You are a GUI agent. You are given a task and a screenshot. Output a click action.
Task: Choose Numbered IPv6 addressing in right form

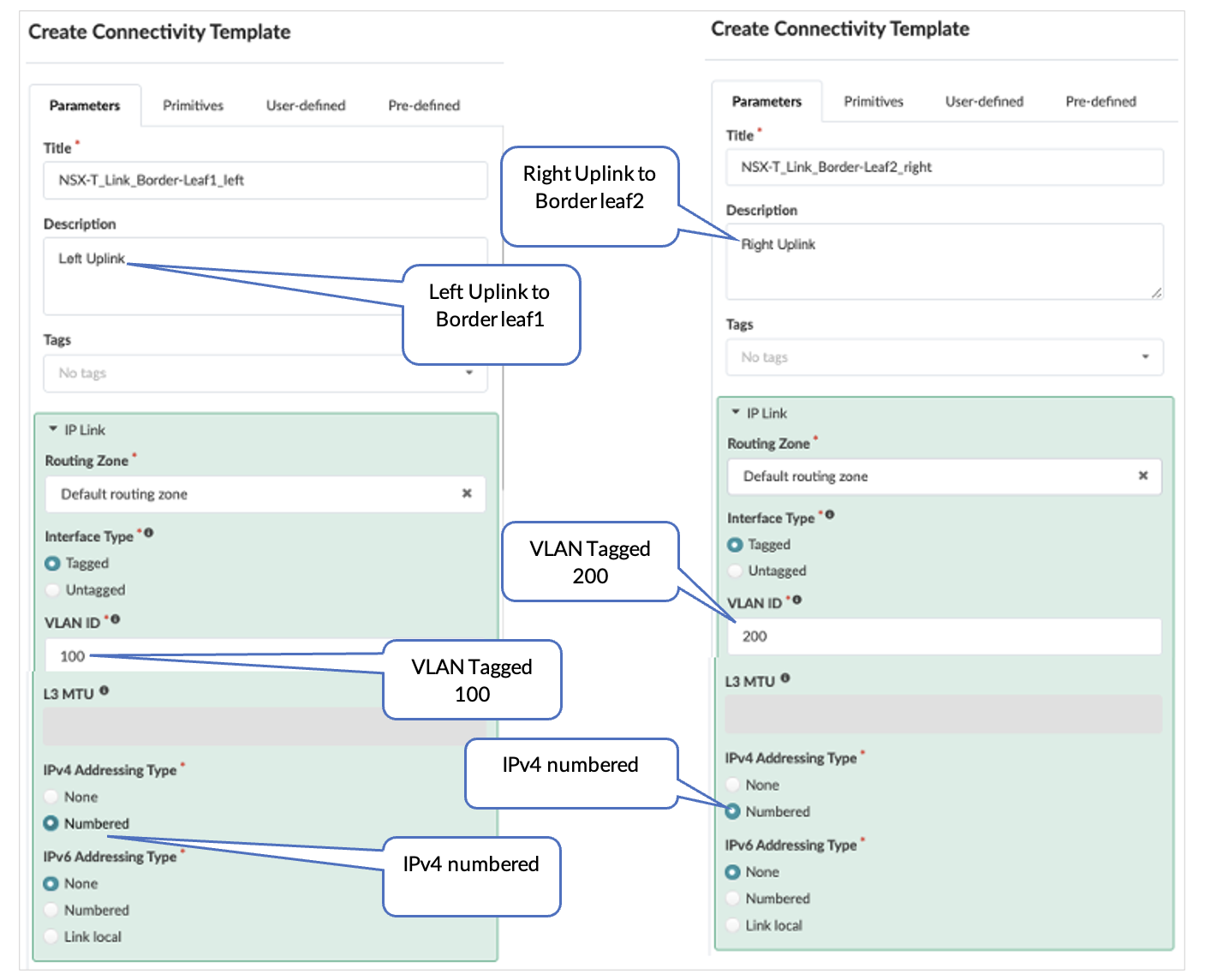point(733,899)
